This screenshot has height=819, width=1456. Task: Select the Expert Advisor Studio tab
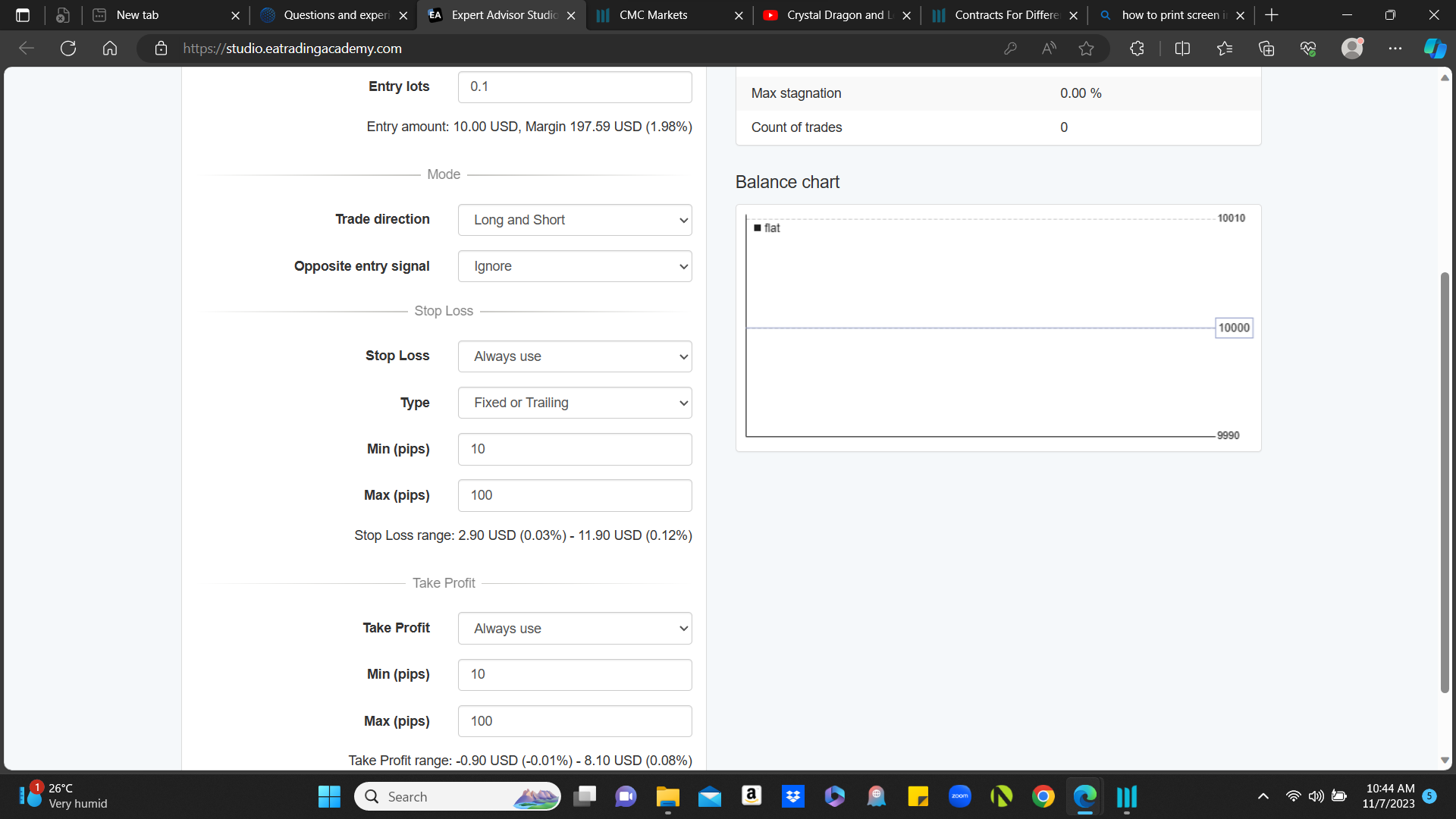501,15
